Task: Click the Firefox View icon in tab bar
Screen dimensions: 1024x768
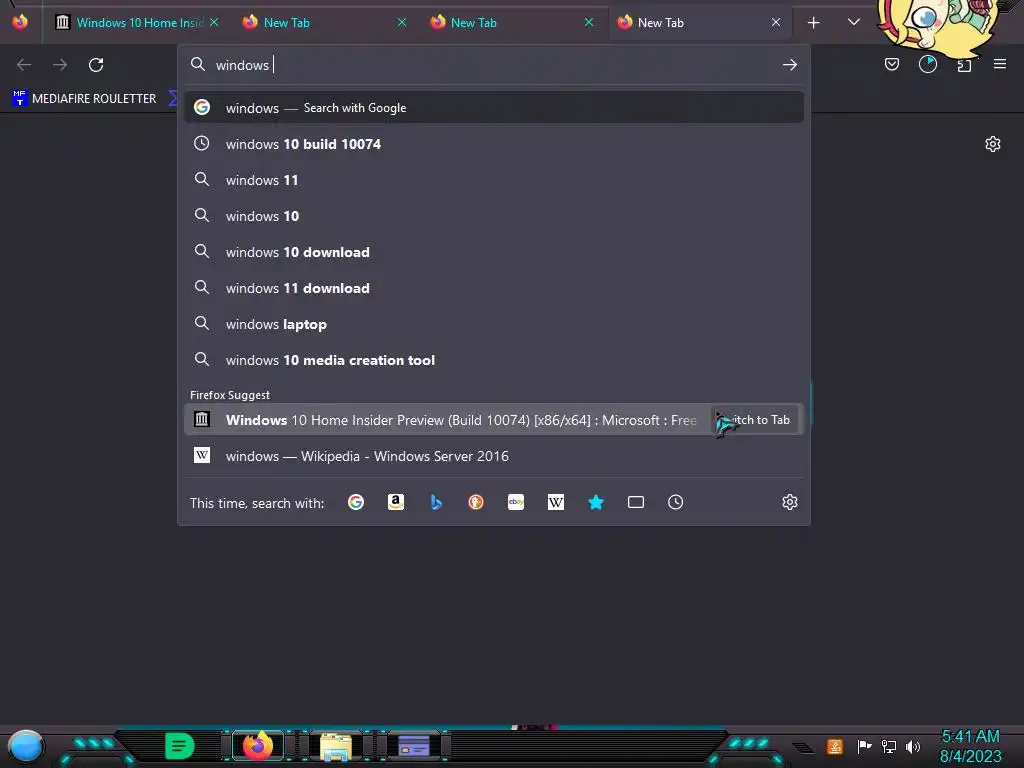Action: tap(20, 22)
